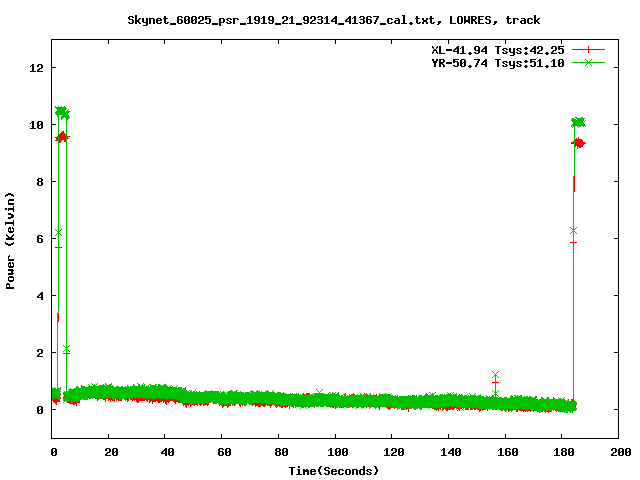This screenshot has height=480, width=640.
Task: Click x-axis tick label 140
Action: pos(451,452)
